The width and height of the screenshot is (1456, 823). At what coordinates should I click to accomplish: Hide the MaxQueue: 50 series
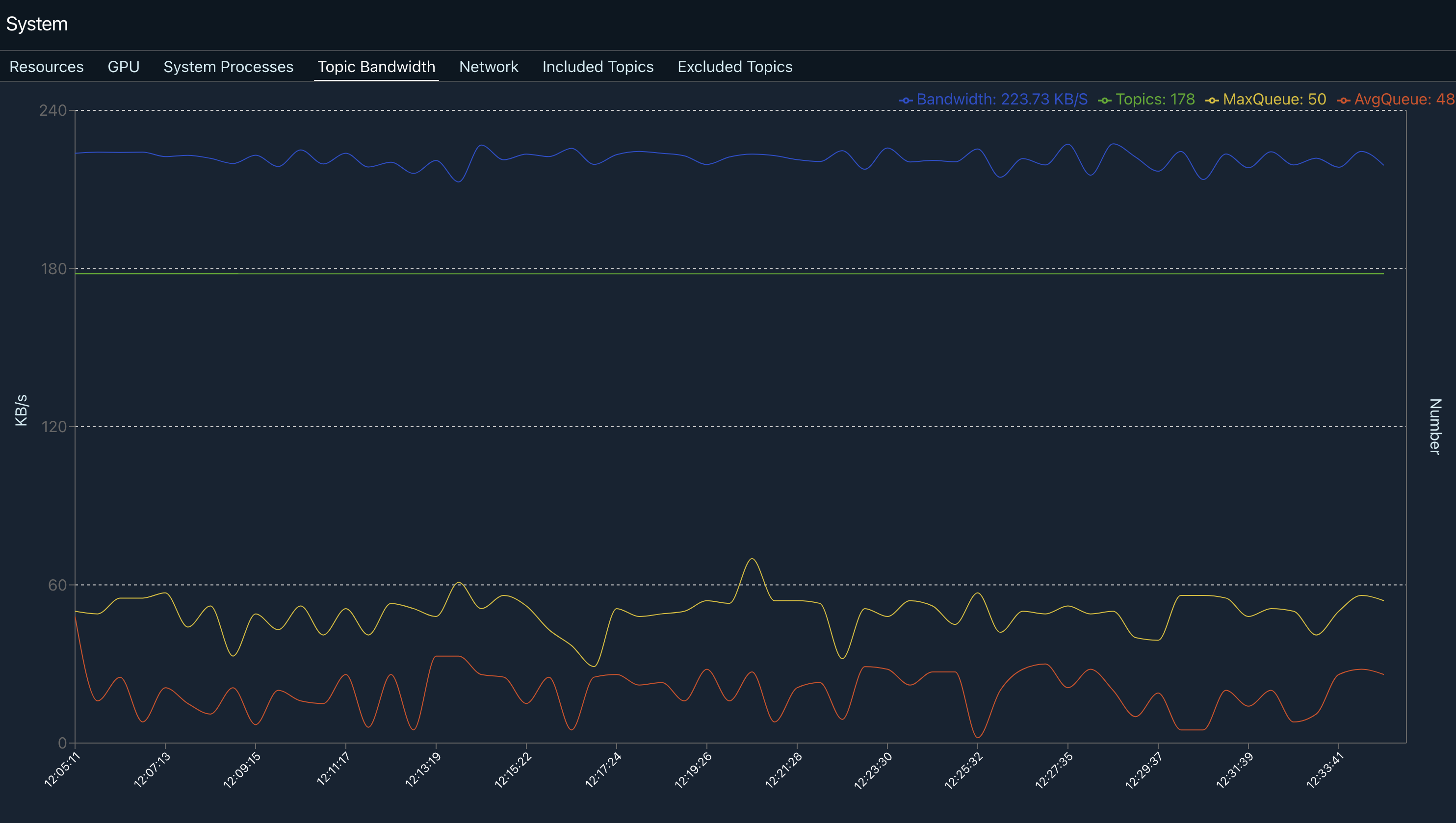coord(1274,100)
